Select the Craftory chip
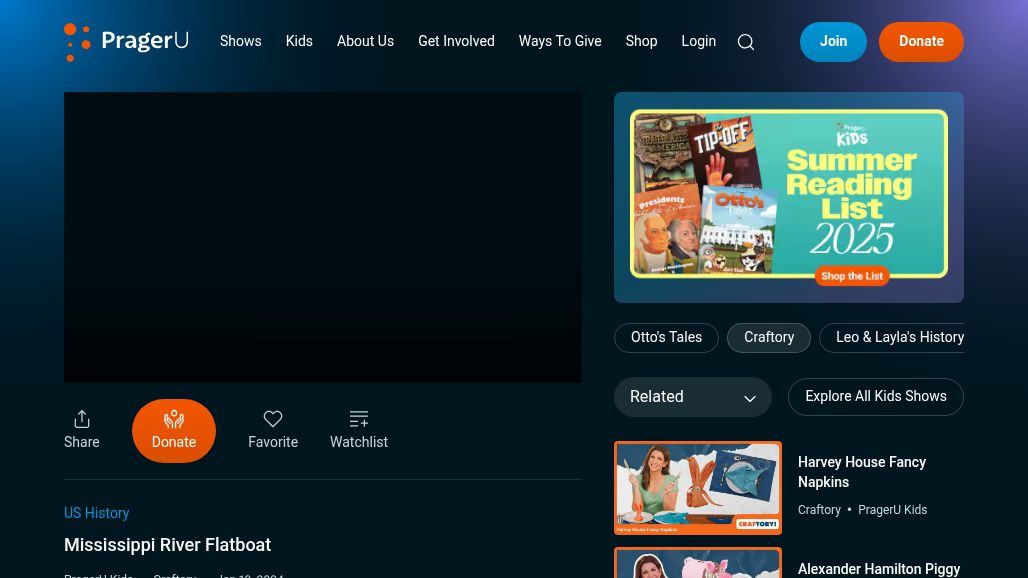 769,337
